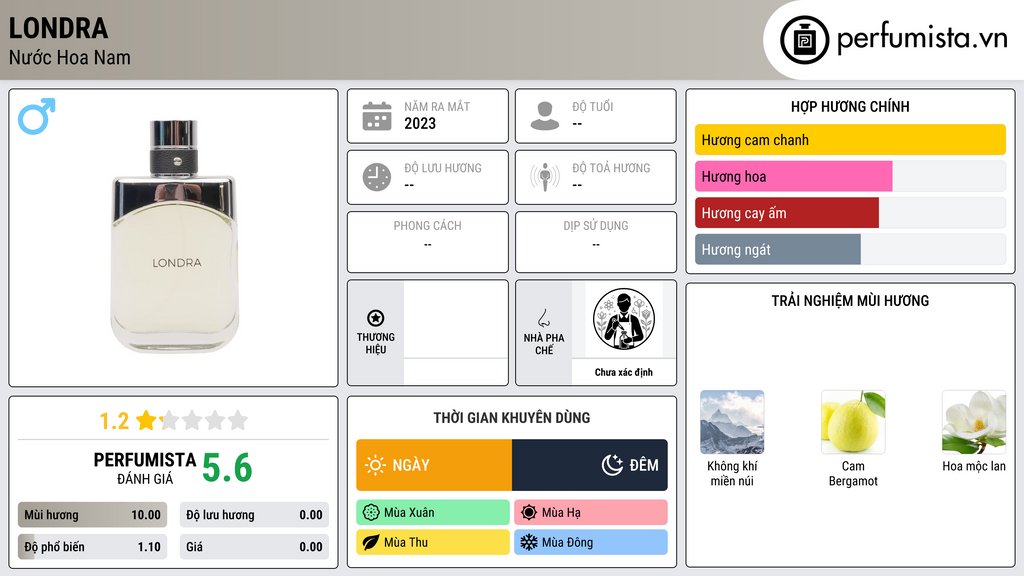Choose the Mùa Đông season tag
Image resolution: width=1024 pixels, height=576 pixels.
[x=591, y=542]
